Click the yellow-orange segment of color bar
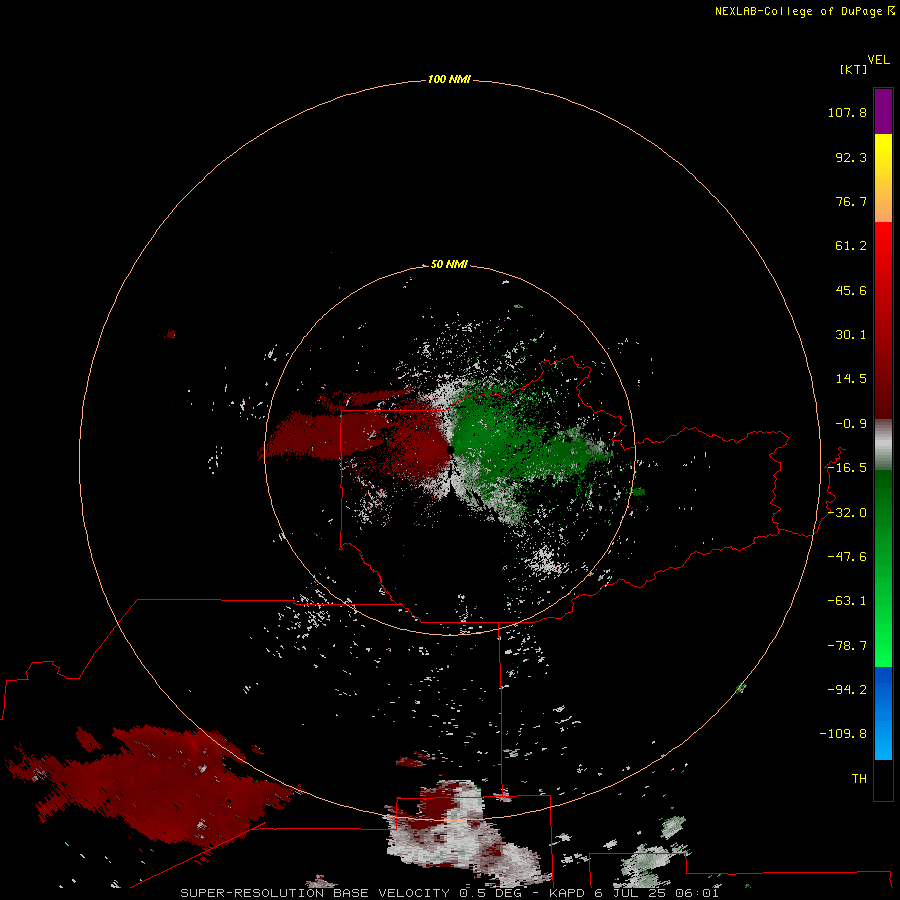 coord(883,178)
